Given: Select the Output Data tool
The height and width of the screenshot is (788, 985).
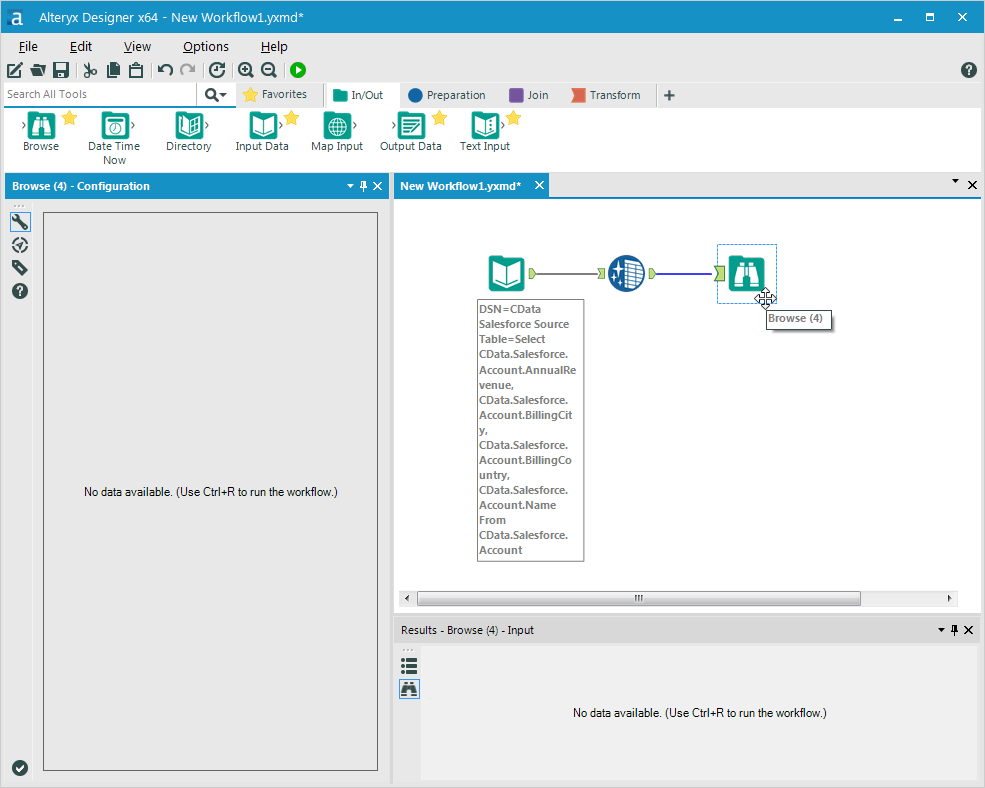Looking at the screenshot, I should pyautogui.click(x=411, y=132).
